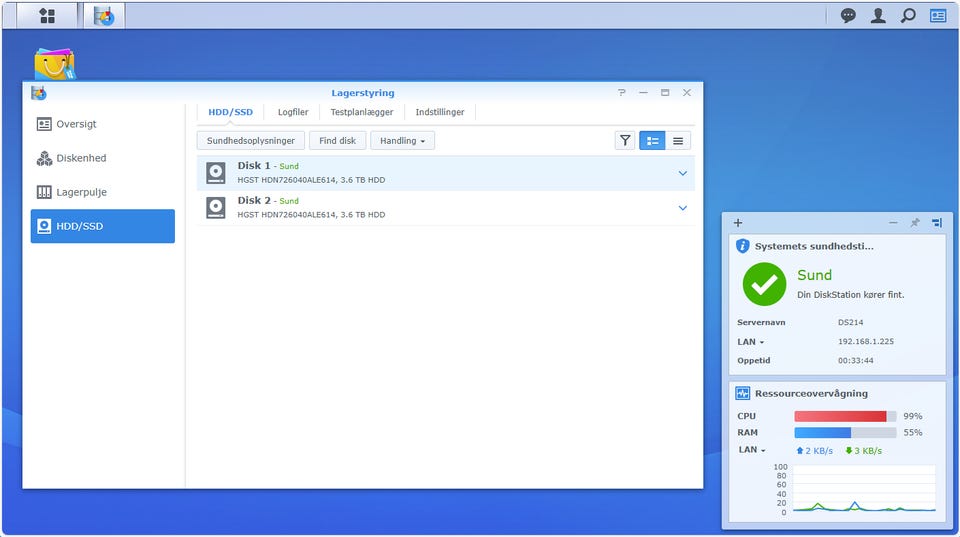Open Diskenhed in the sidebar
Viewport: 960px width, 537px height.
coord(103,158)
